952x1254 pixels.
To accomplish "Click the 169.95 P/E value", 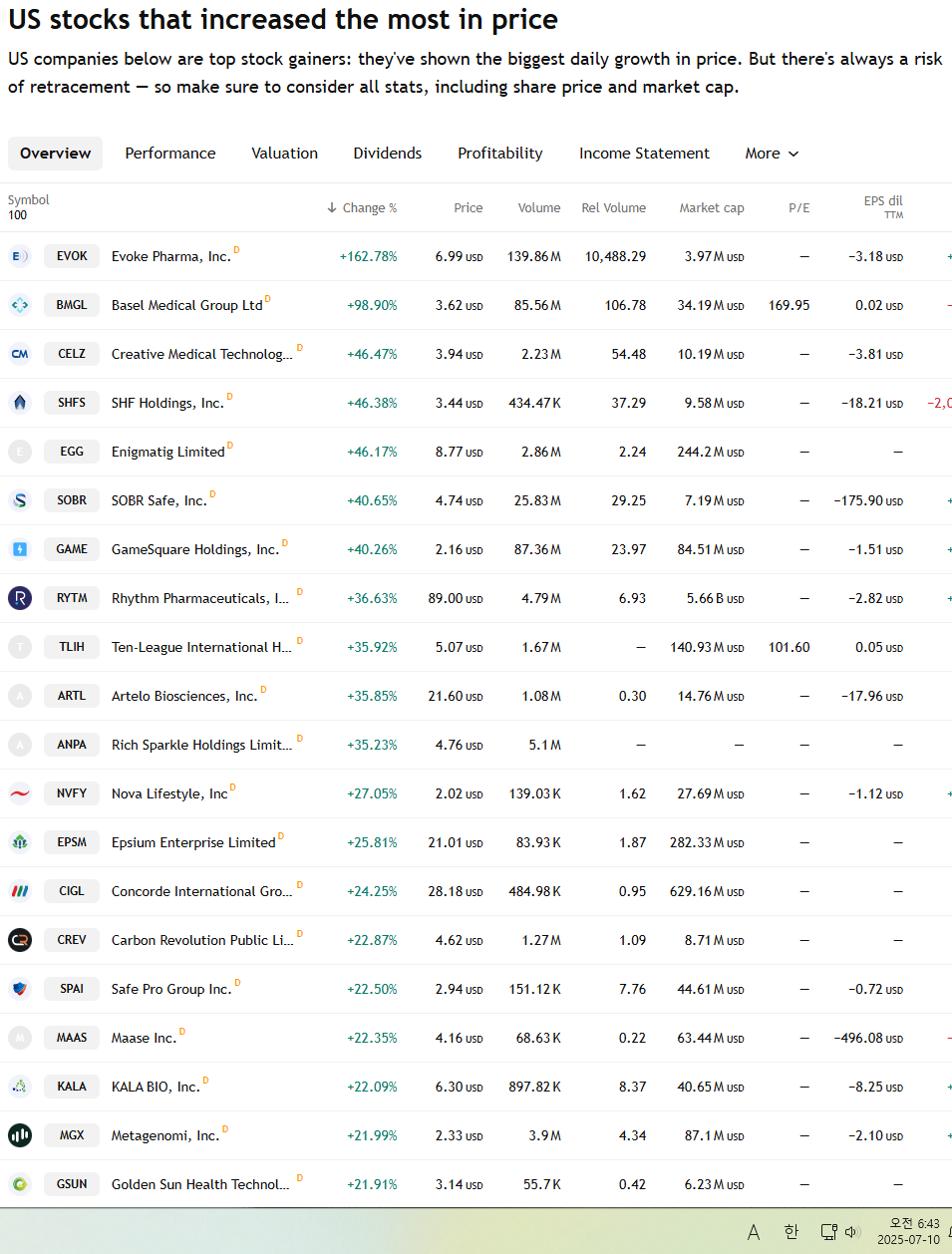I will point(789,305).
